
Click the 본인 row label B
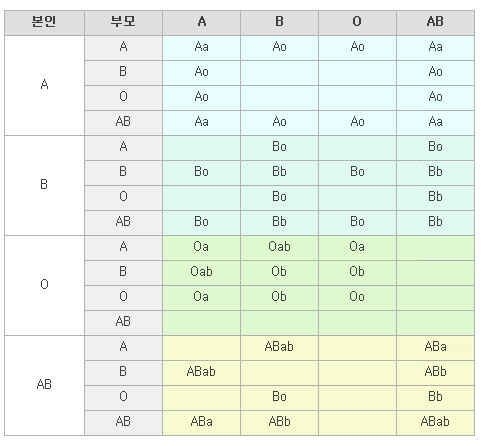(44, 185)
